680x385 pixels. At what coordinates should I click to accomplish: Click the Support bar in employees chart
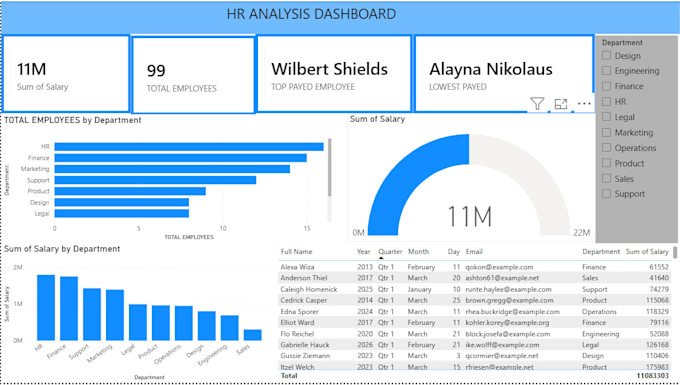[155, 180]
